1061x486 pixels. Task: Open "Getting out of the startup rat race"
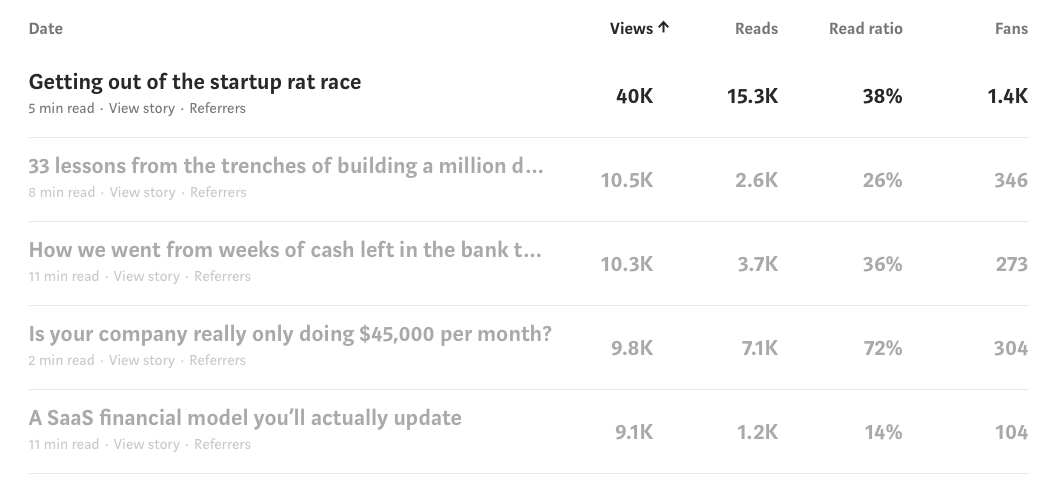click(195, 82)
